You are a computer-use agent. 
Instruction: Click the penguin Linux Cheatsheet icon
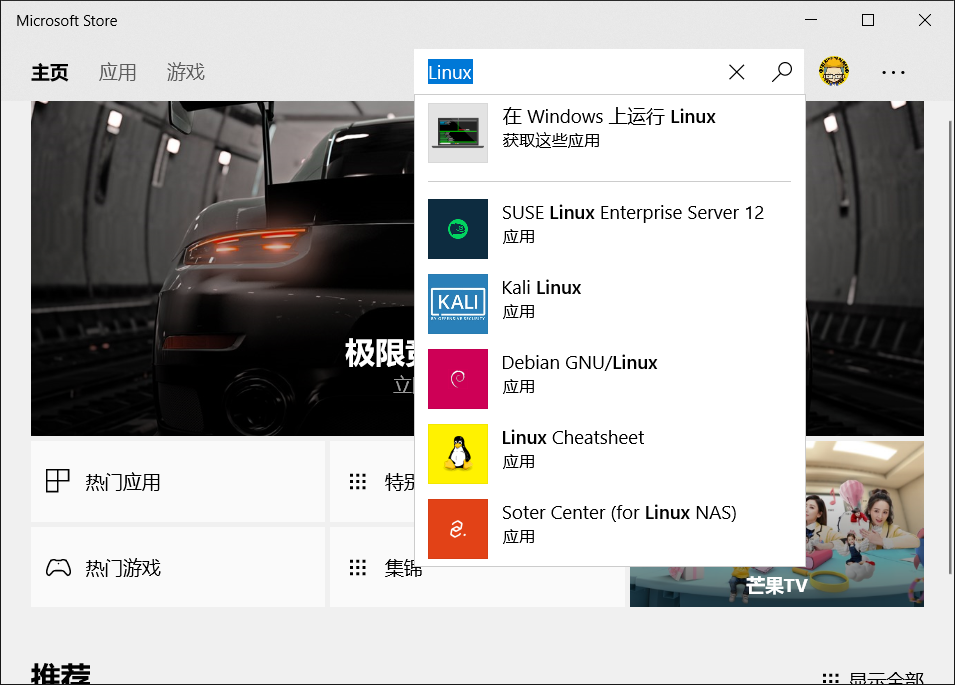pos(458,454)
